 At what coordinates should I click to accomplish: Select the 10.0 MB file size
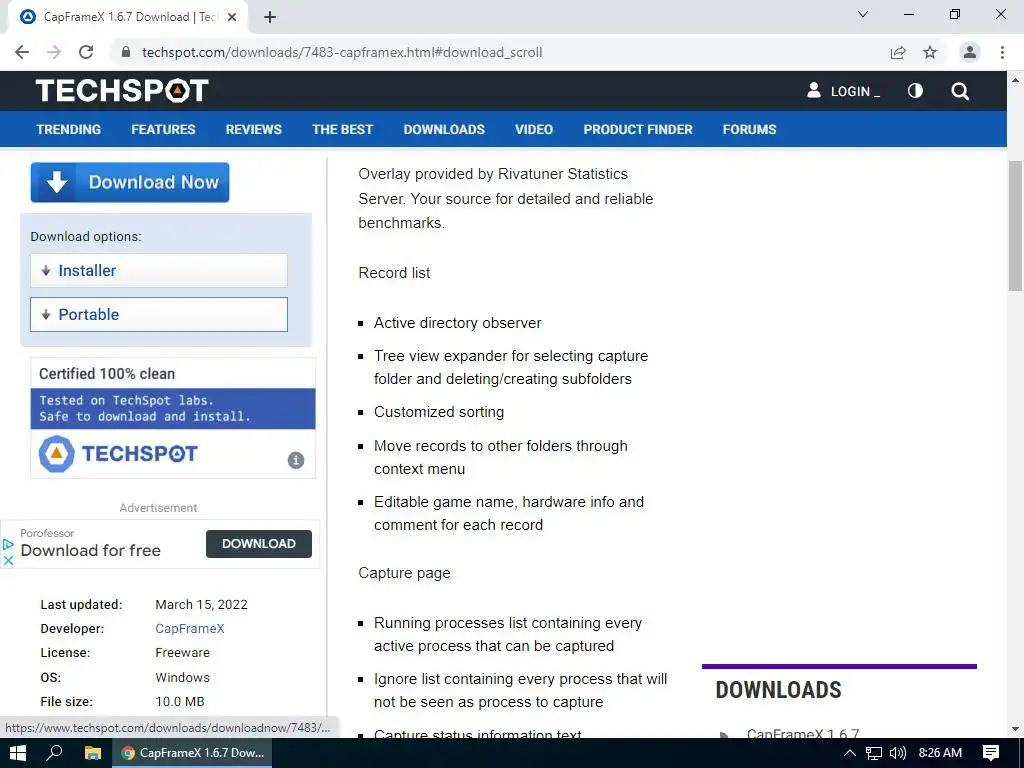(180, 701)
